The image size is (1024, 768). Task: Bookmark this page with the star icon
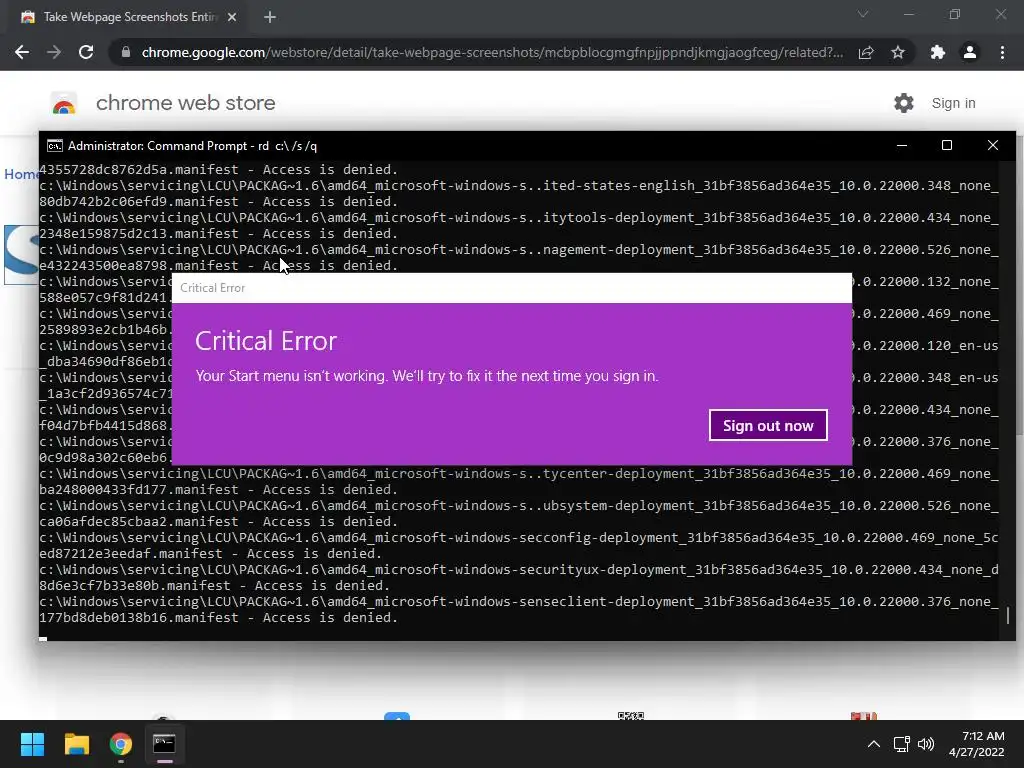[x=898, y=52]
